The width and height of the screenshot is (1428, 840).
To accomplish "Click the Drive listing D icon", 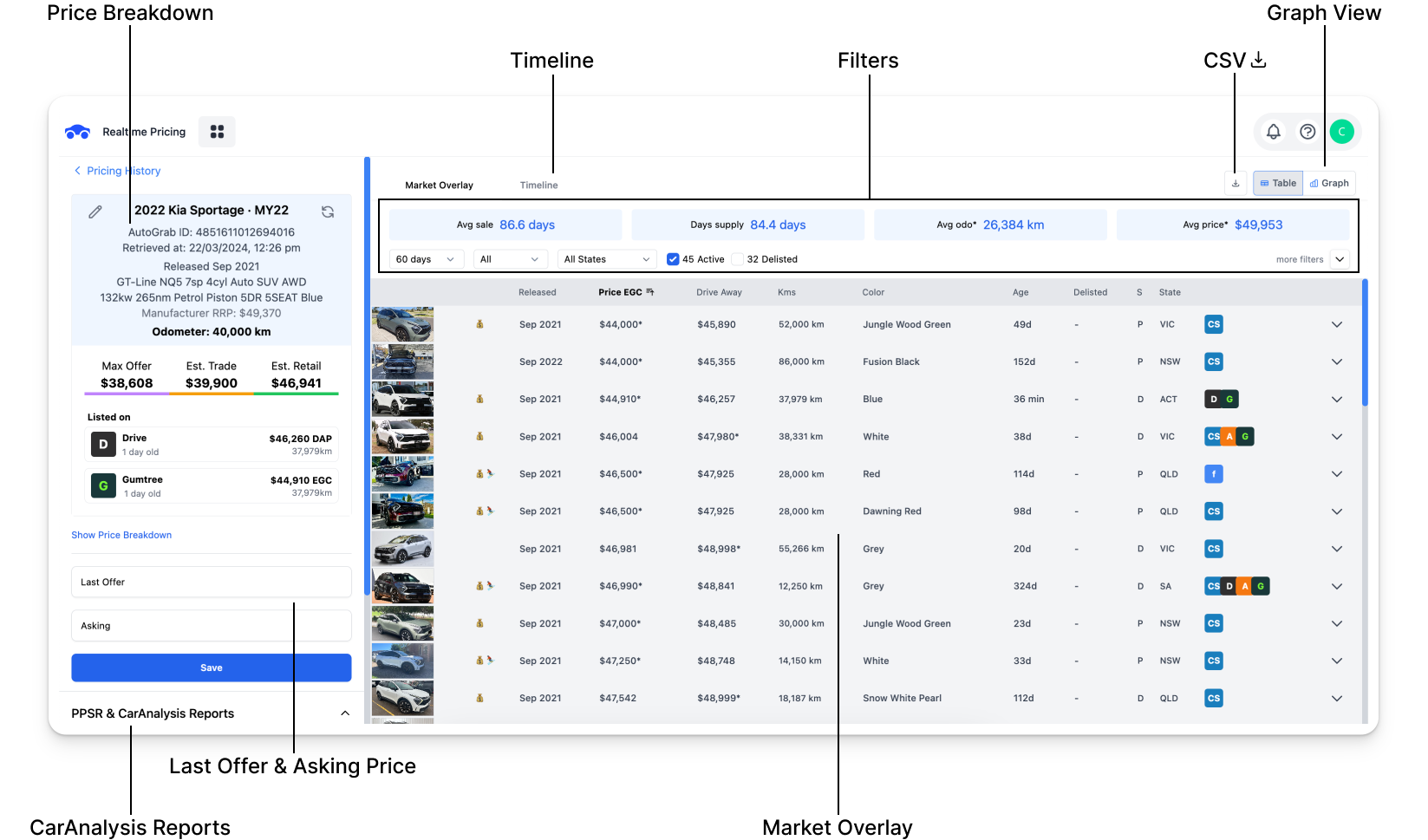I will 103,445.
